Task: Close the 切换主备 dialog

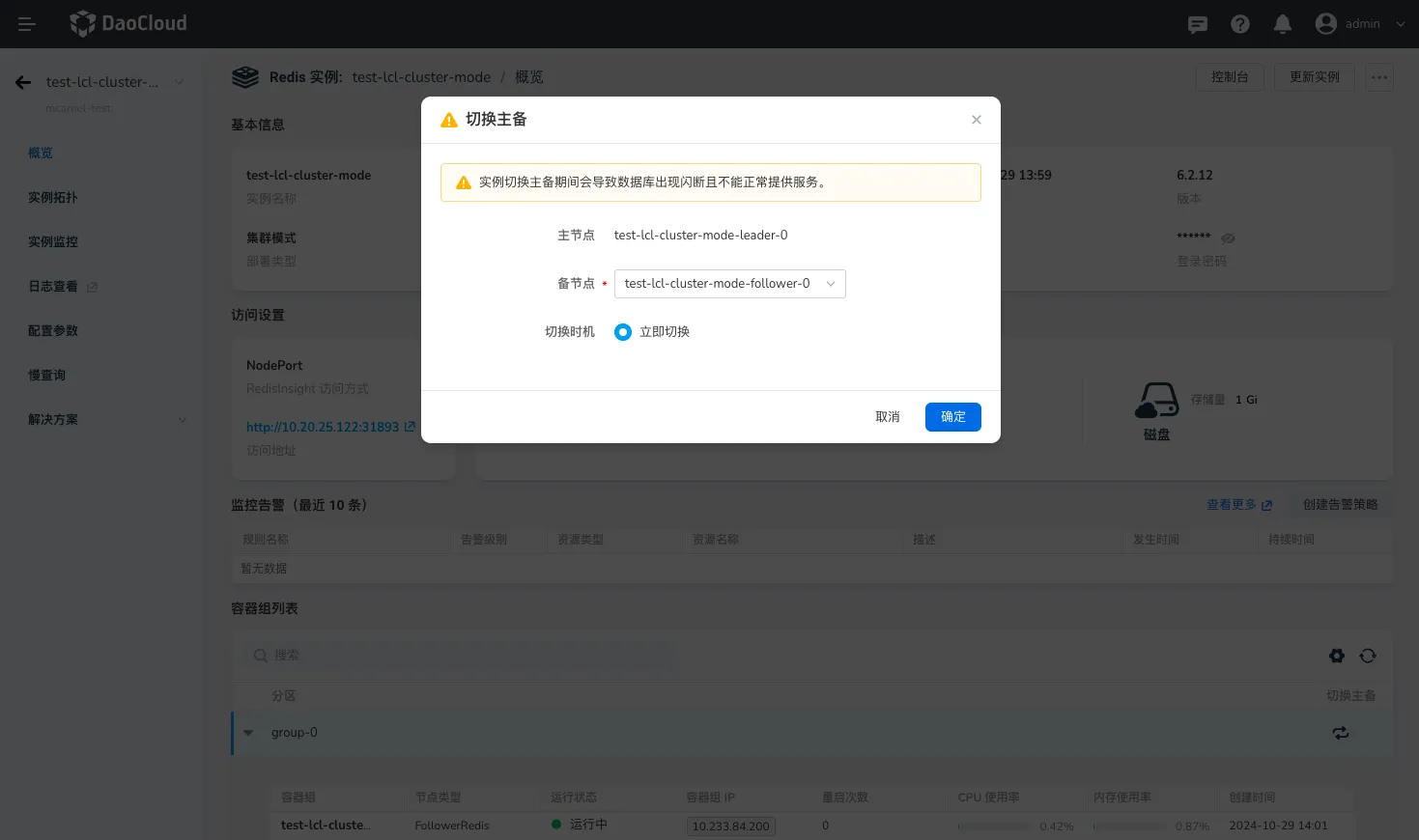Action: pos(977,120)
